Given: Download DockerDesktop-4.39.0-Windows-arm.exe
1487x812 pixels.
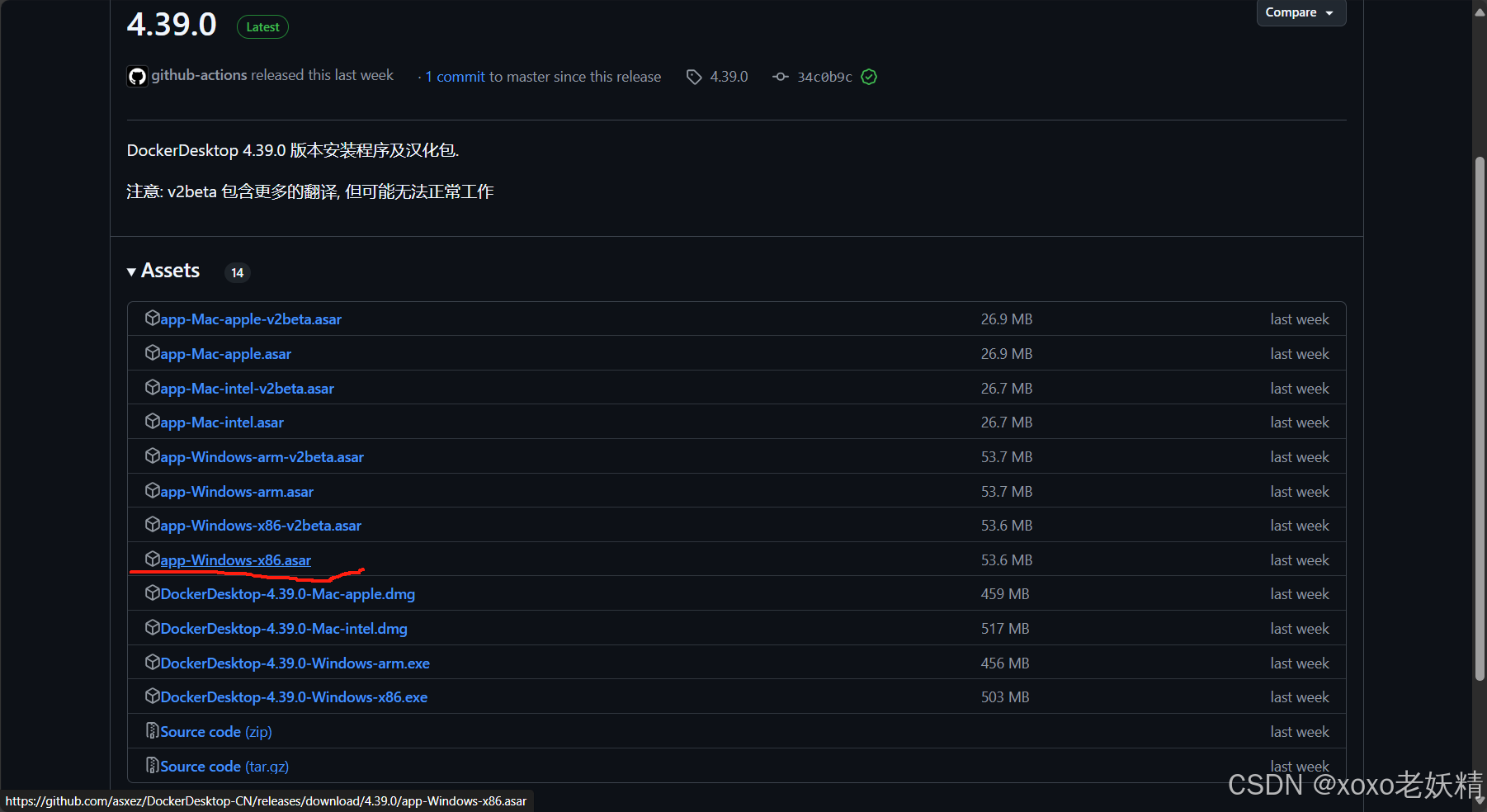Looking at the screenshot, I should (x=295, y=663).
